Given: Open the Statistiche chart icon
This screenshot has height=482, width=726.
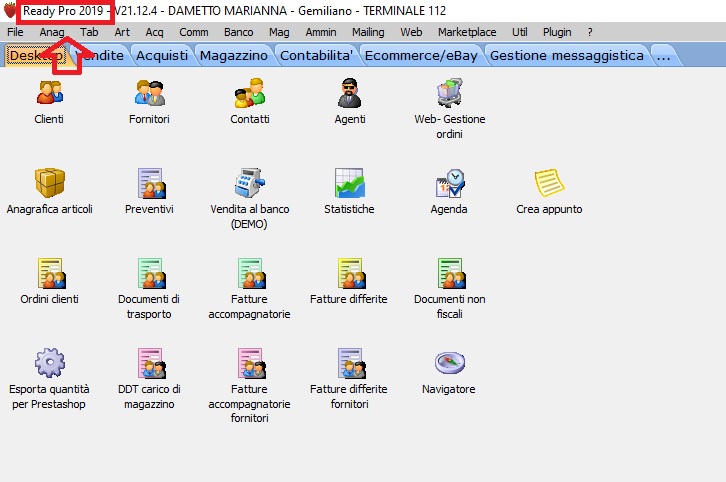Looking at the screenshot, I should tap(350, 182).
